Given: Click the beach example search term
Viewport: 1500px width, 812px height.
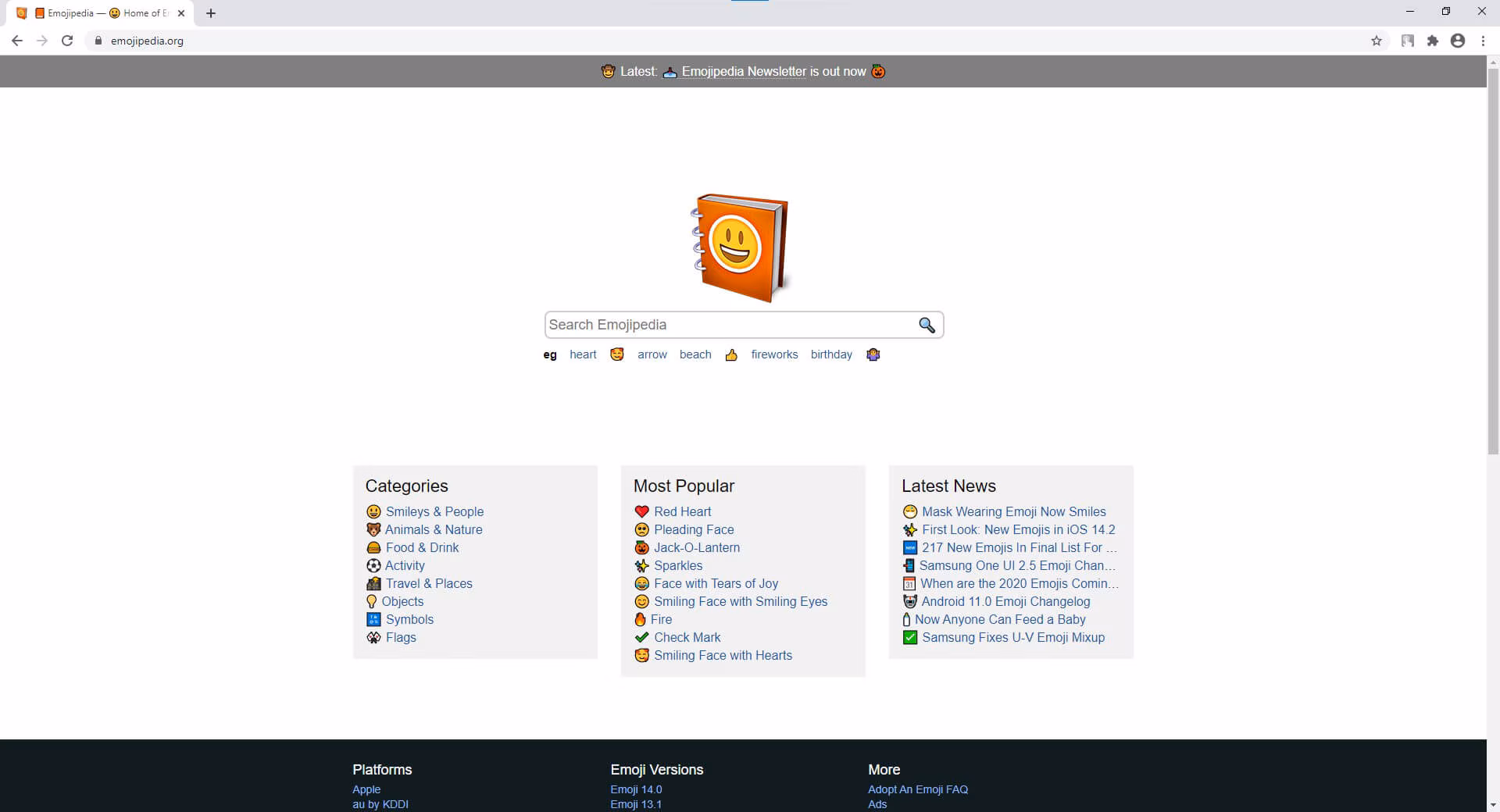Looking at the screenshot, I should (x=695, y=354).
